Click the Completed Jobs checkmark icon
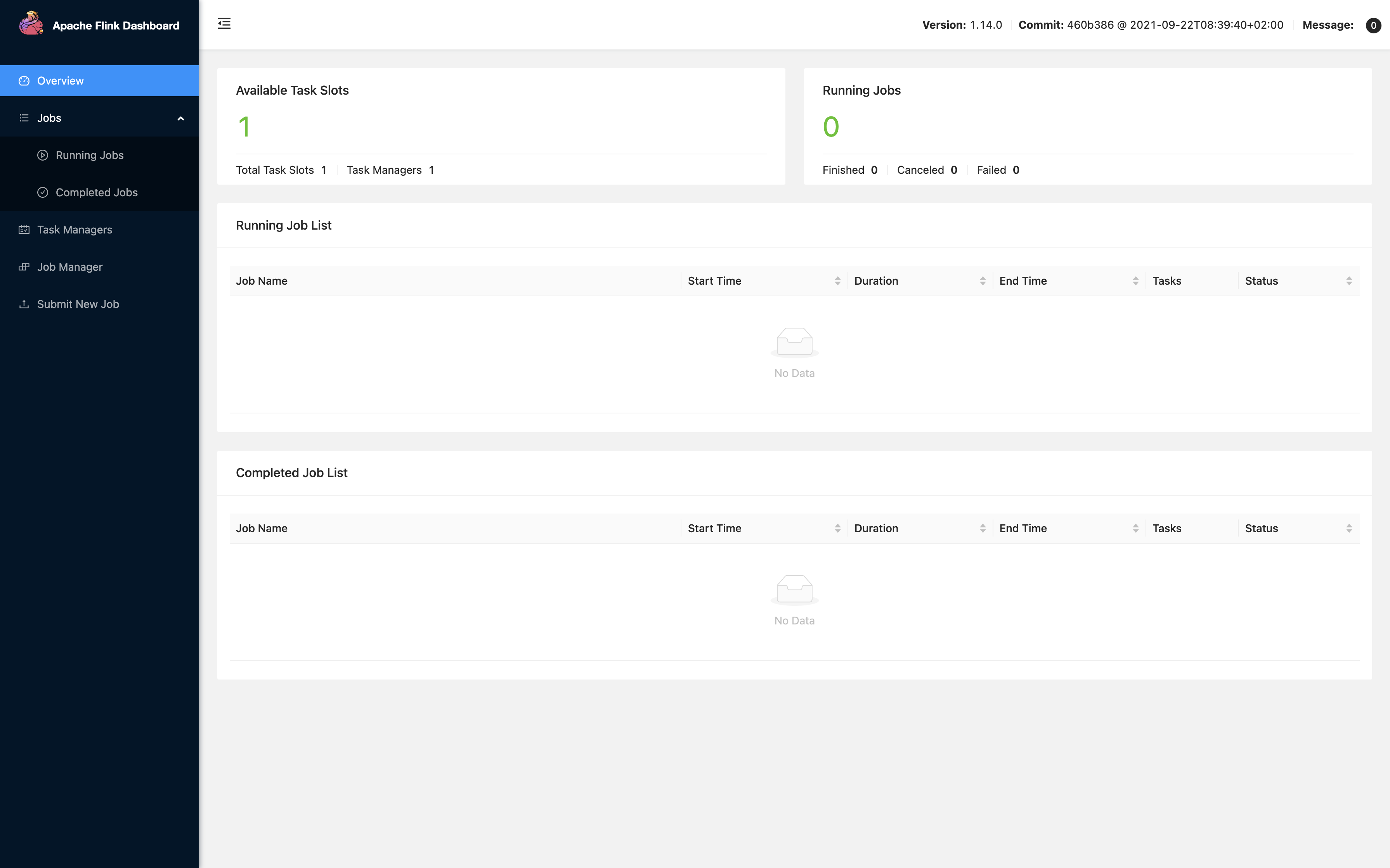The image size is (1390, 868). tap(43, 192)
